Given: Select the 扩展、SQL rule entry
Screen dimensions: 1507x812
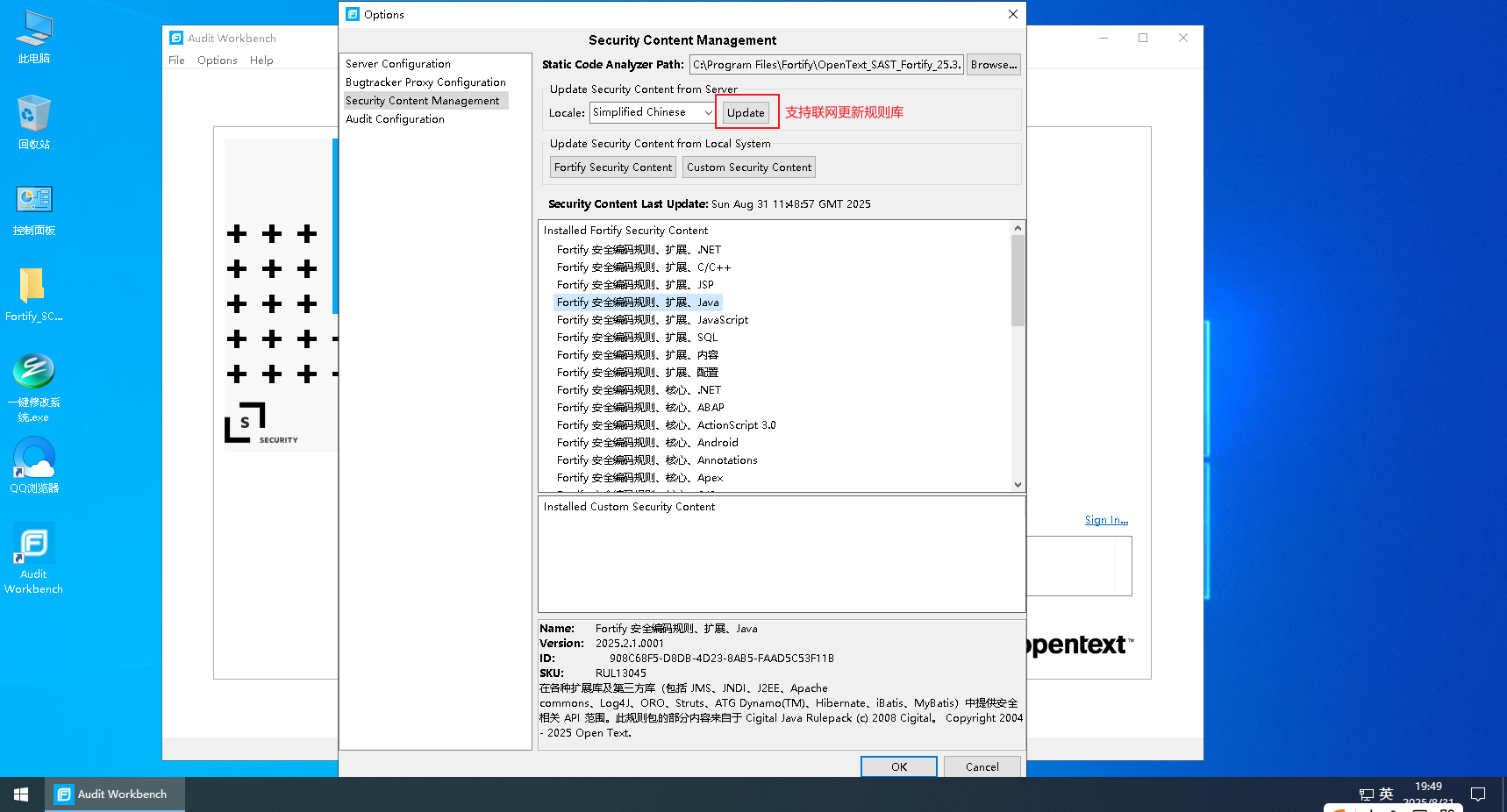Looking at the screenshot, I should click(x=637, y=338).
